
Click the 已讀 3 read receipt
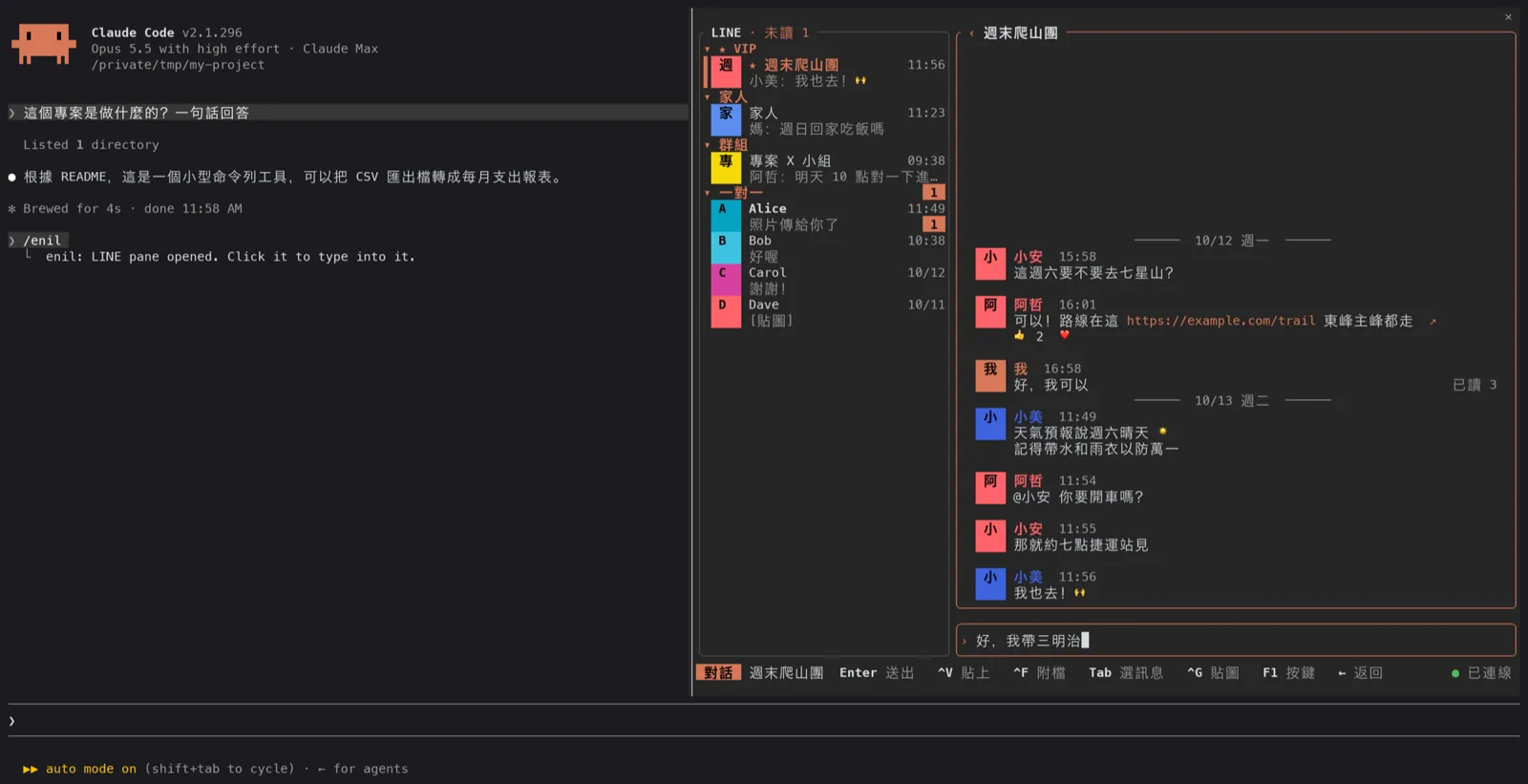pos(1475,385)
